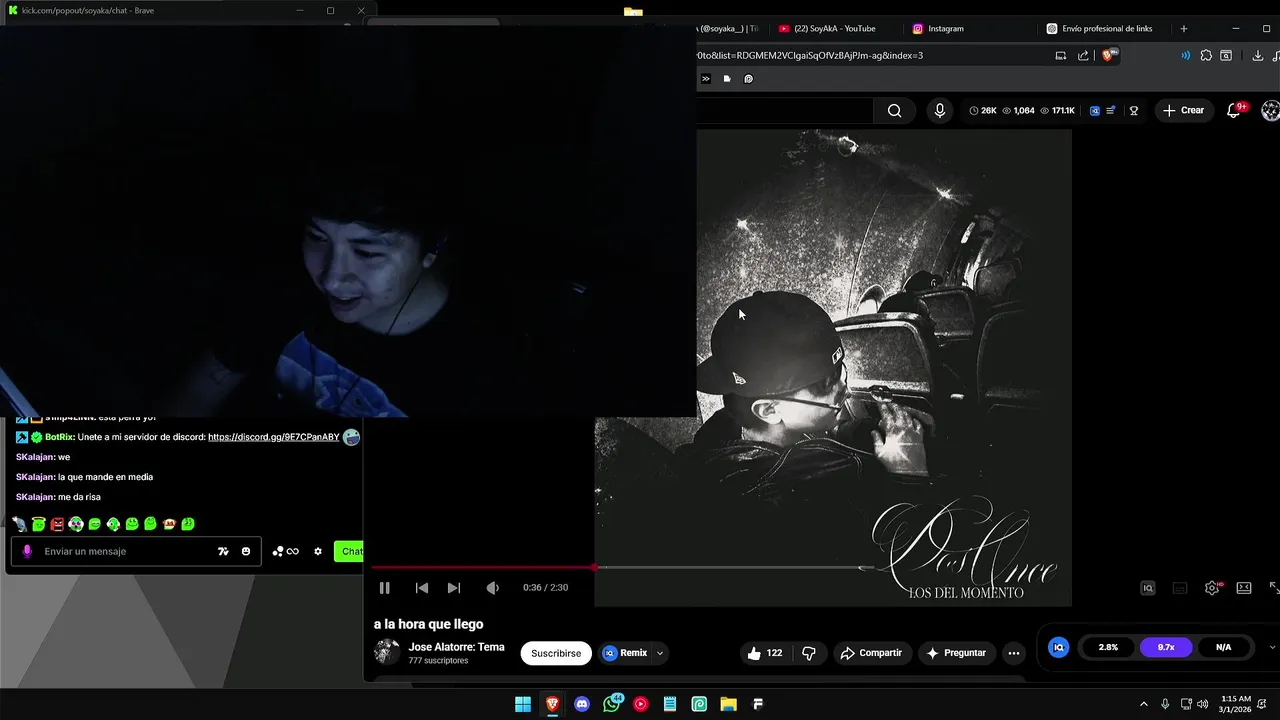The height and width of the screenshot is (720, 1280).
Task: Dislike the video
Action: (809, 653)
